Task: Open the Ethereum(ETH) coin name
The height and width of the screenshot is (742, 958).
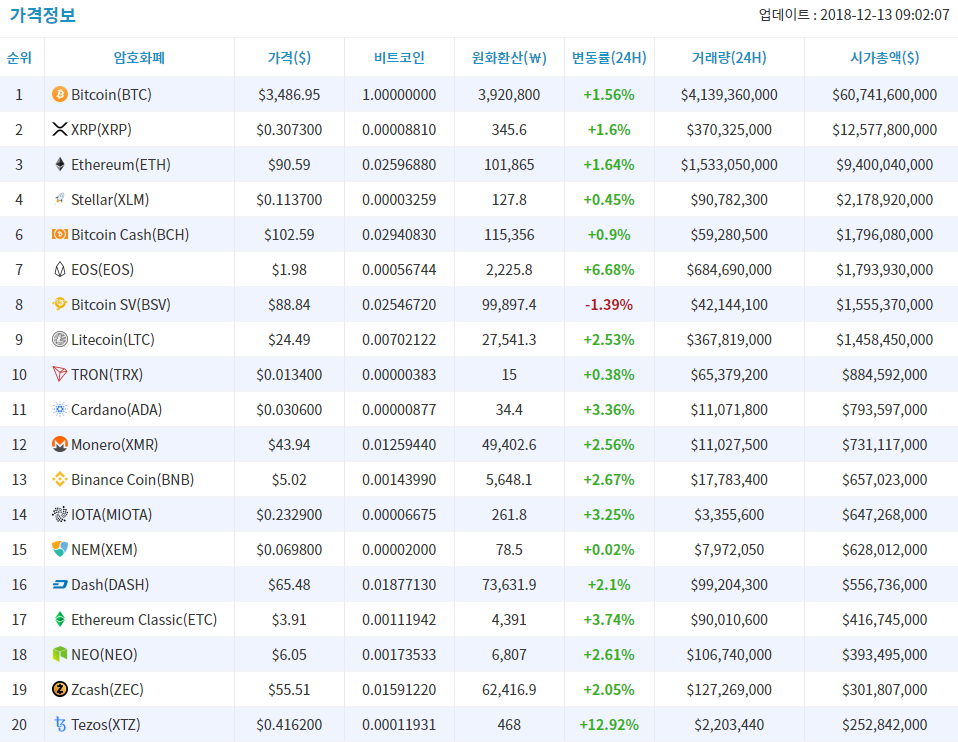Action: click(121, 164)
